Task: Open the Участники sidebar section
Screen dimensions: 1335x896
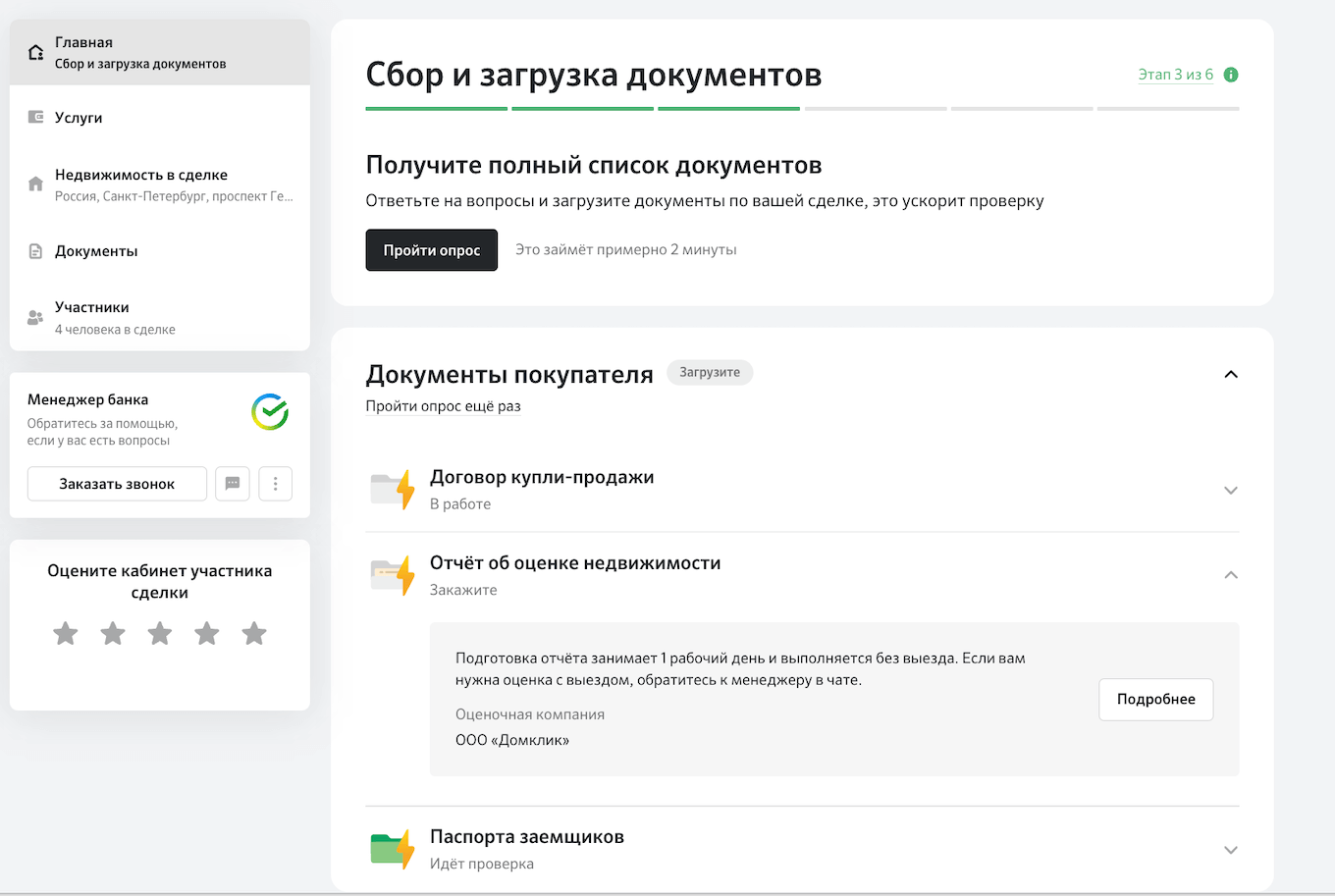Action: (x=160, y=317)
